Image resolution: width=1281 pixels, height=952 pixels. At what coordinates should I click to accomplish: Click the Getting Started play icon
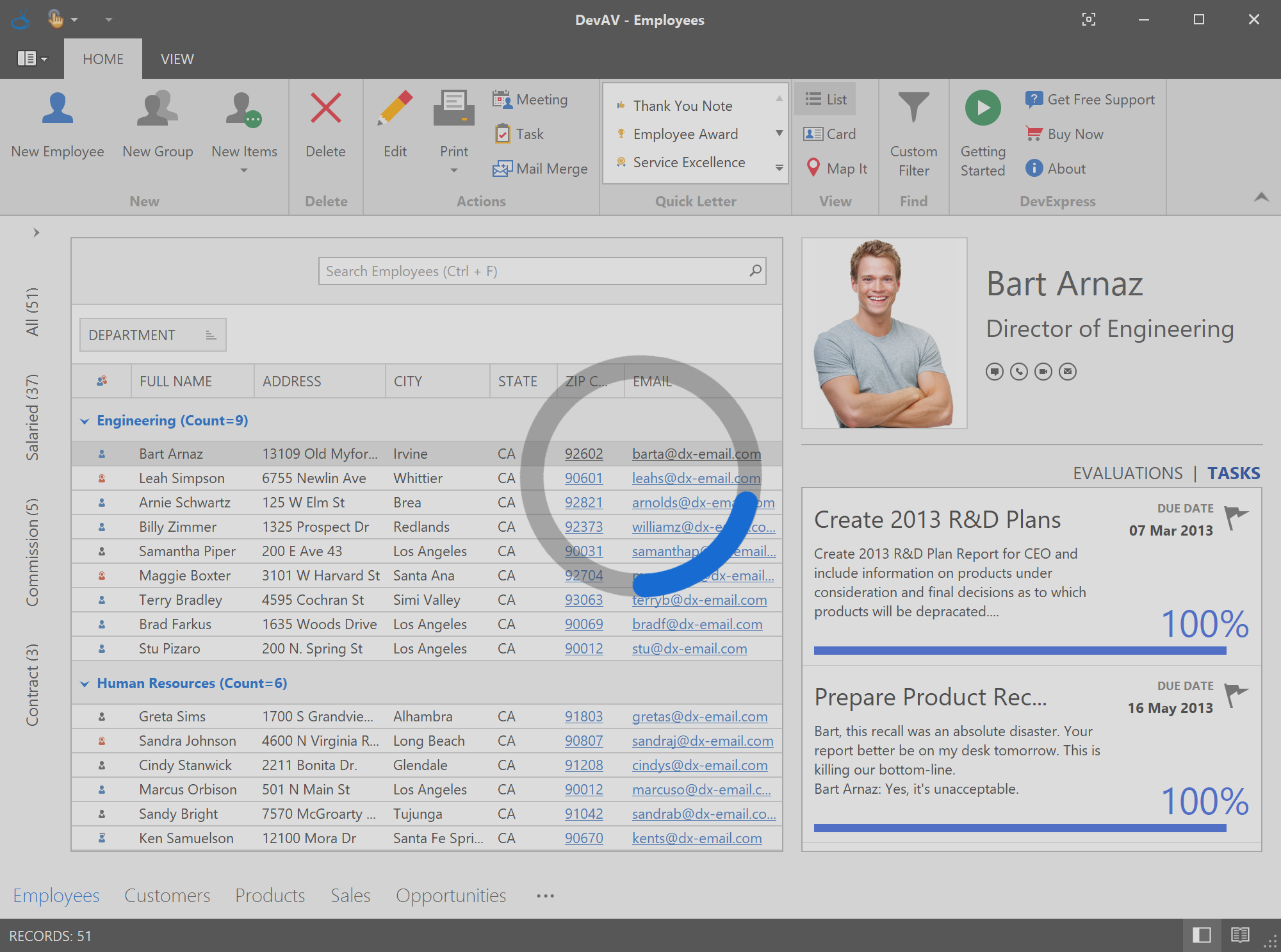[x=983, y=108]
